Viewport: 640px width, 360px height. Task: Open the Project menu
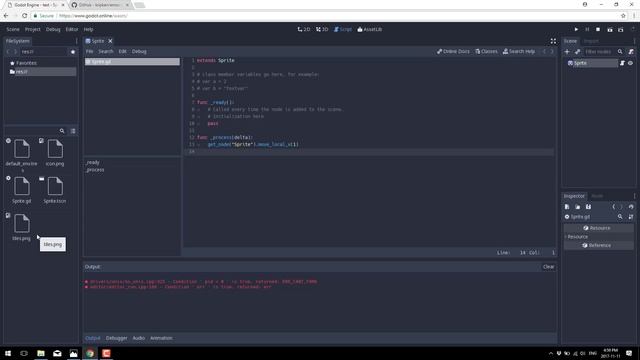click(x=33, y=29)
